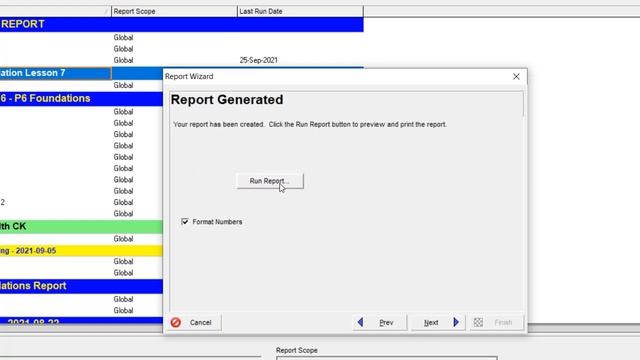This screenshot has width=640, height=360.
Task: Sort by Last Run Date column header
Action: click(x=300, y=11)
